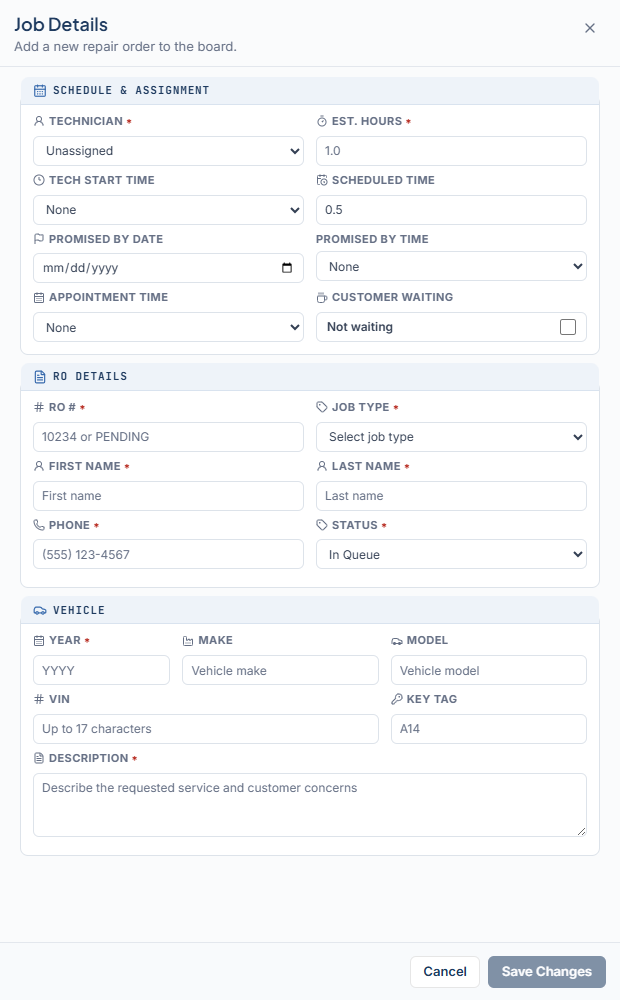620x1000 pixels.
Task: Click the person icon next to Technician
Action: tap(39, 121)
